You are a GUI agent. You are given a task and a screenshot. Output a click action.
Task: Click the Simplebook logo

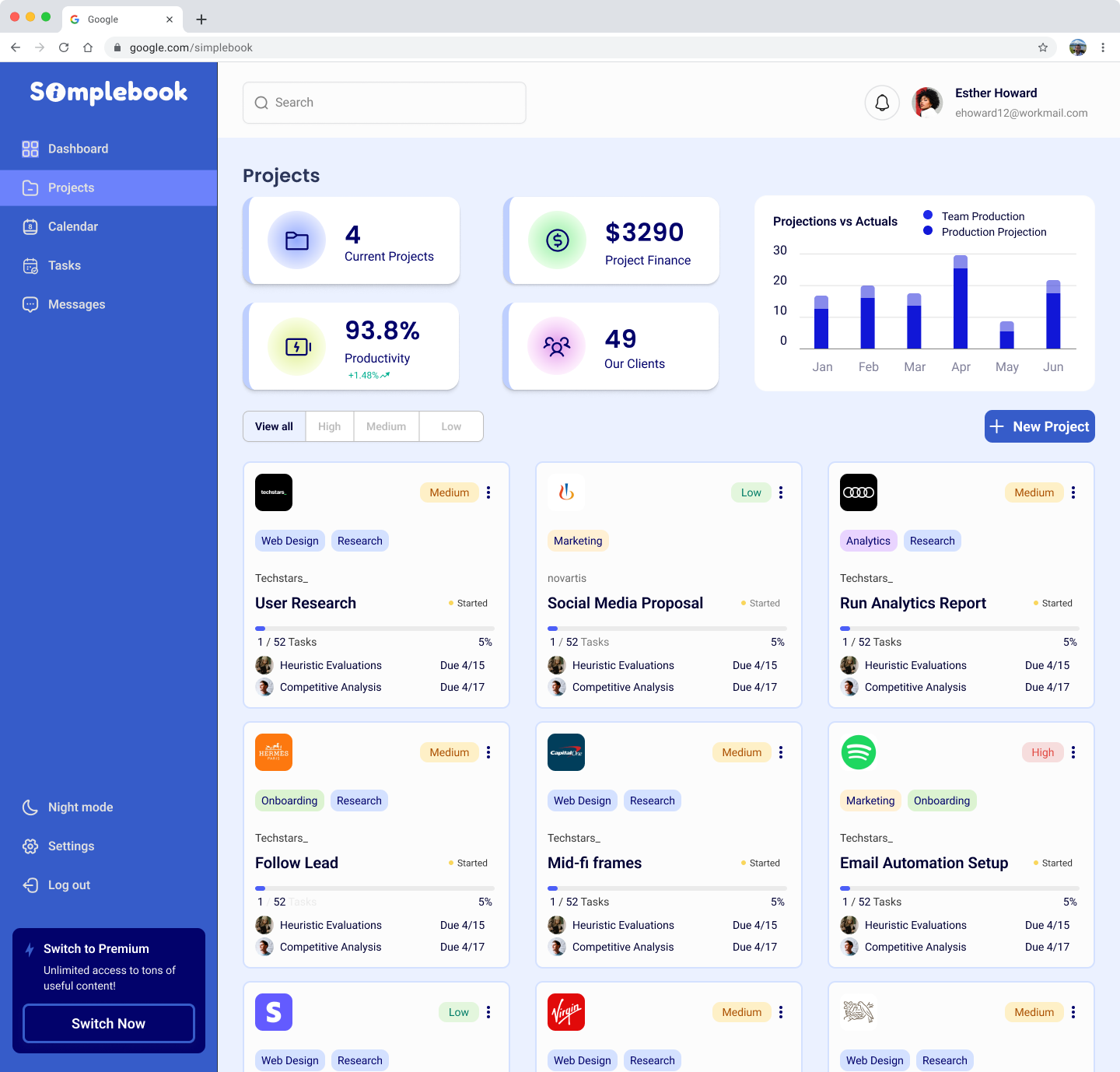pos(109,92)
